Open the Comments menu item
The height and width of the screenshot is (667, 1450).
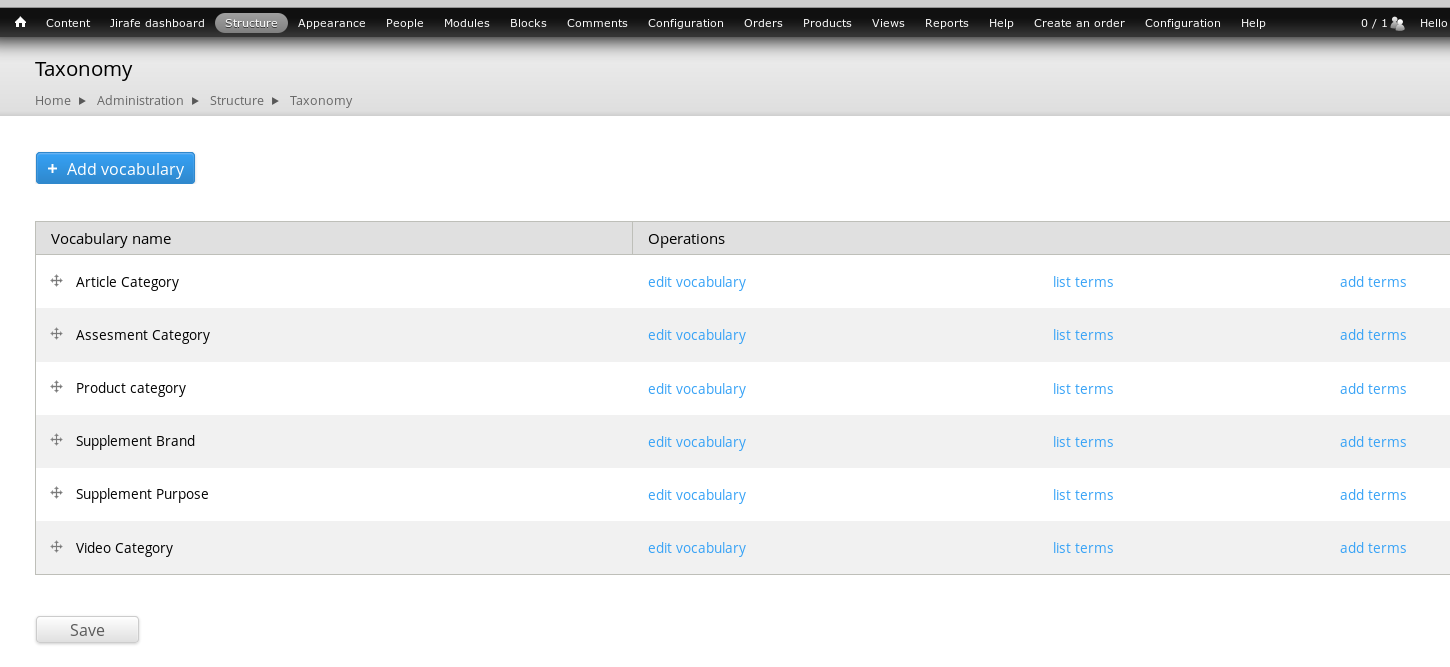coord(597,23)
